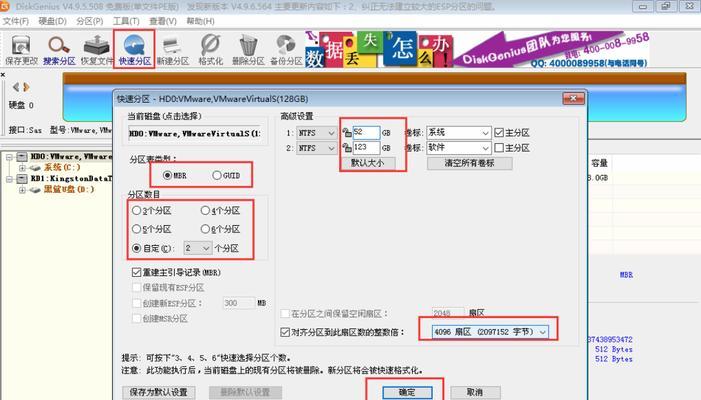Click the Save Changes (保存更改) toolbar icon
Image resolution: width=701 pixels, height=400 pixels.
point(21,50)
